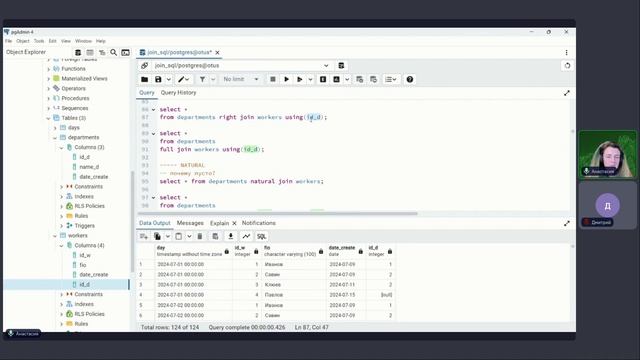Download results as CSV icon
The width and height of the screenshot is (640, 360).
coord(231,236)
